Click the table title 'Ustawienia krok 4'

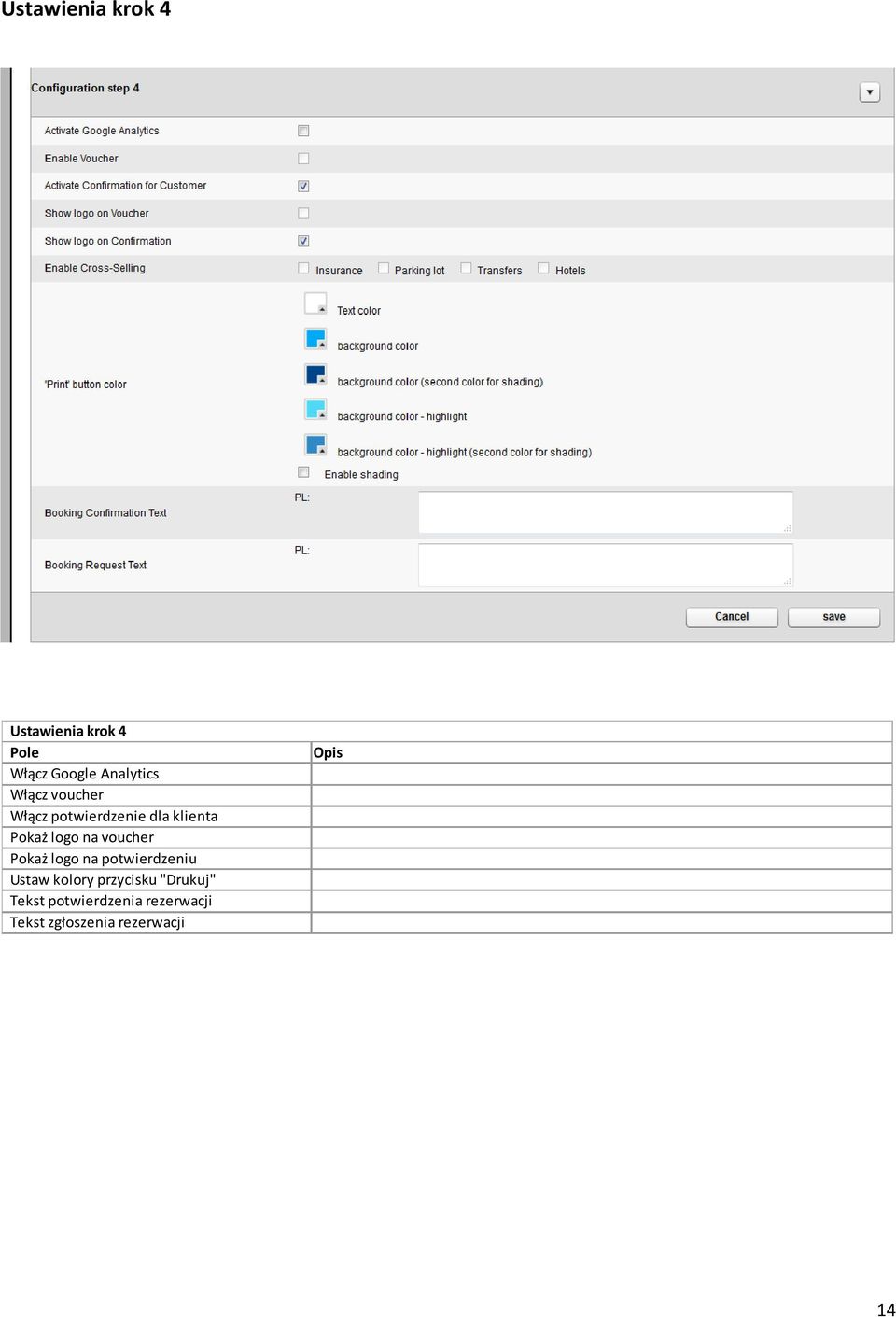coord(68,732)
